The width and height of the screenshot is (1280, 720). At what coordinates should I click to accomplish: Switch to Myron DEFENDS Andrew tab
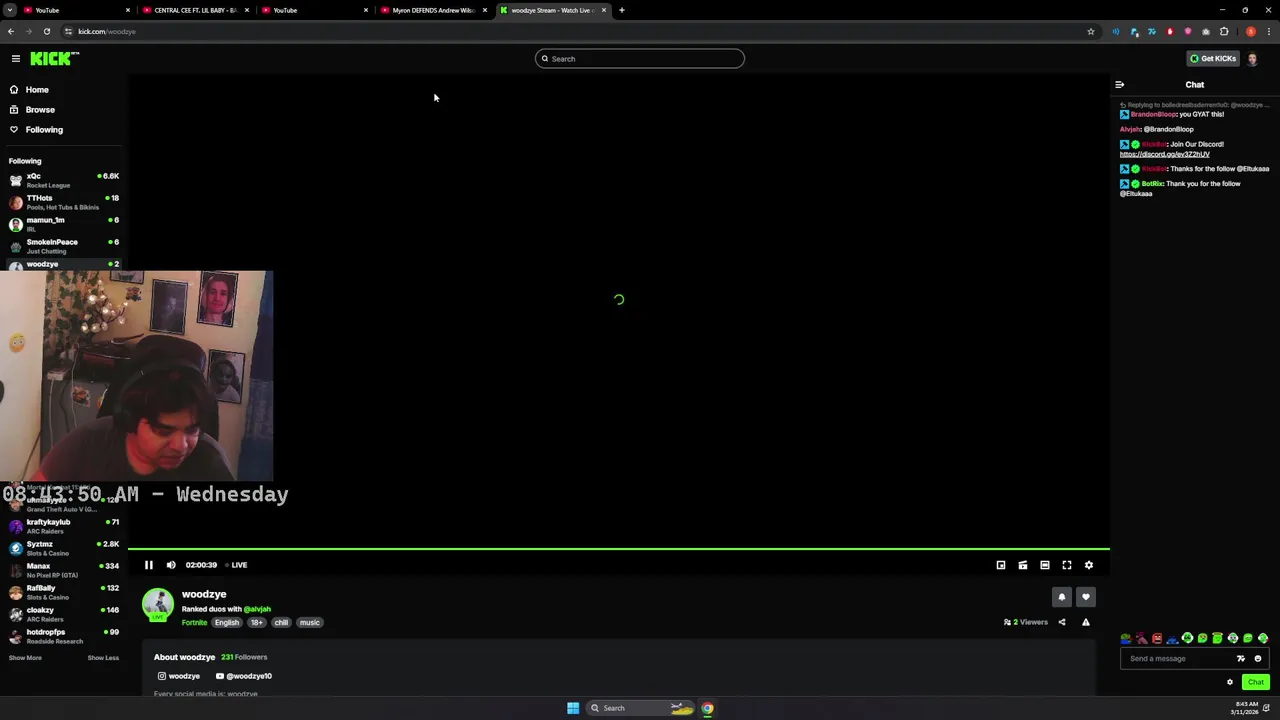tap(433, 10)
